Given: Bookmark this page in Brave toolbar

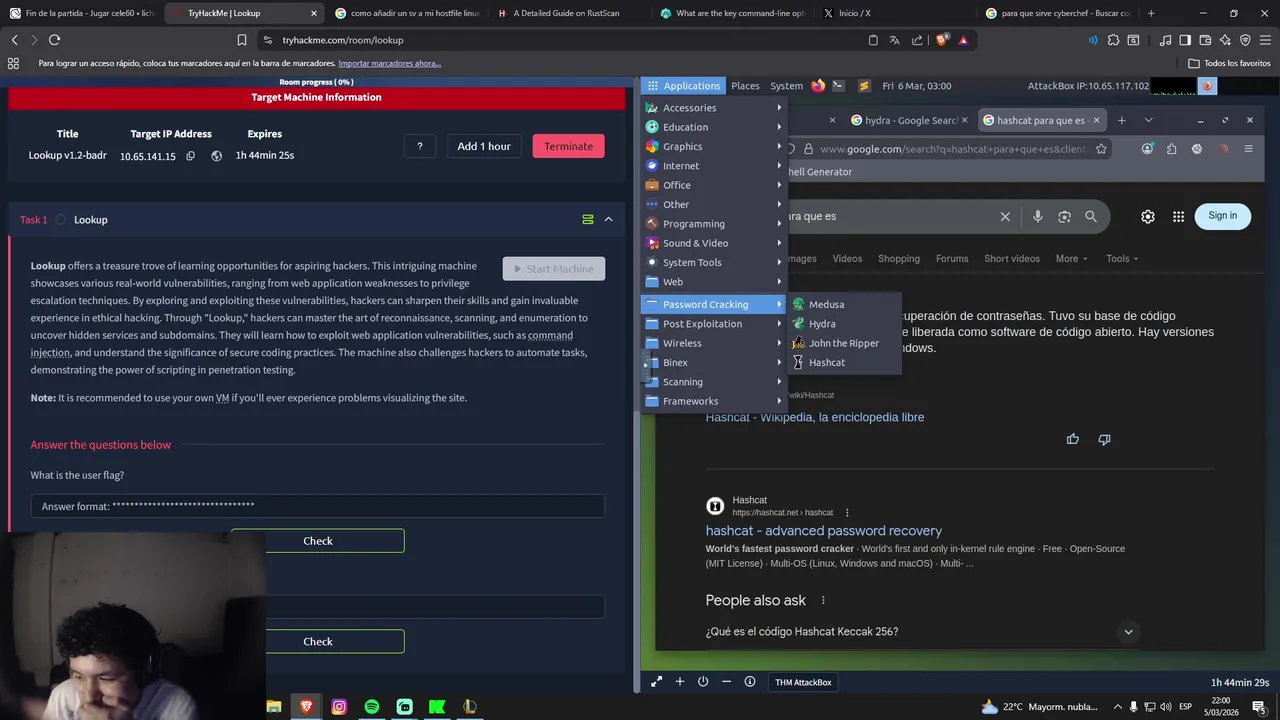Looking at the screenshot, I should coord(242,40).
